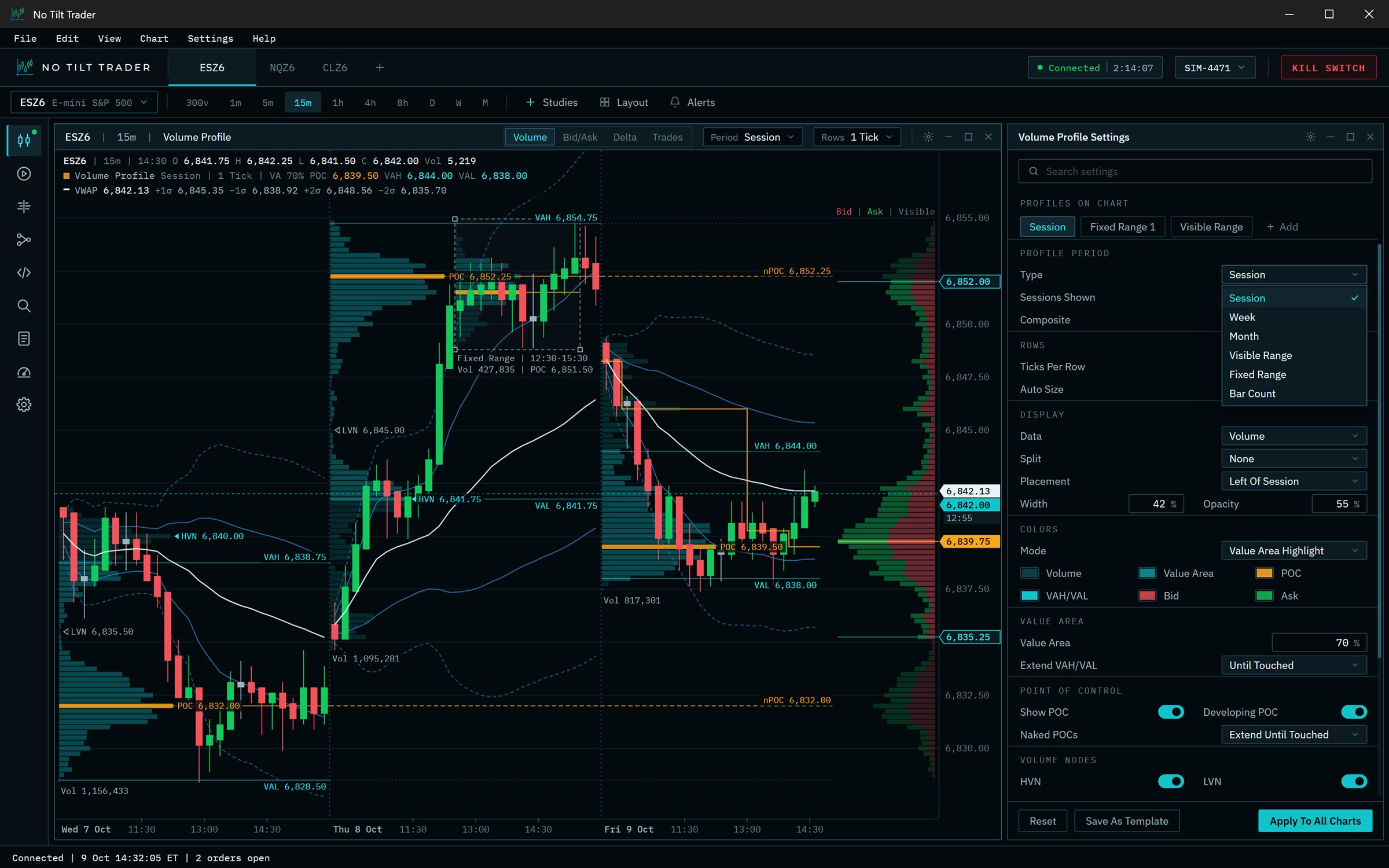
Task: Click the plus icon to add symbol tab
Action: (x=380, y=68)
